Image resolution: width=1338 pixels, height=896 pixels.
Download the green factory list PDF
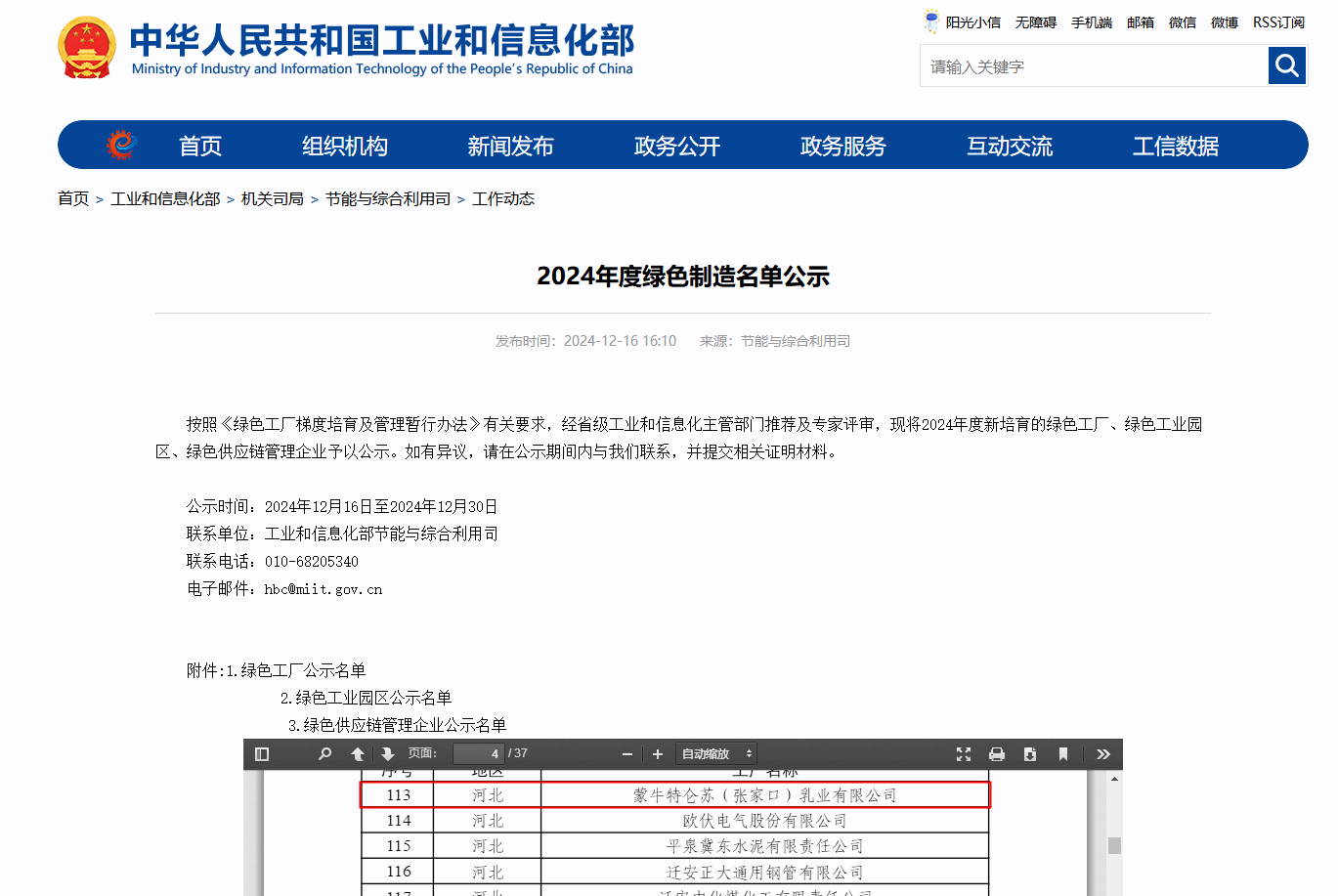[x=1028, y=753]
